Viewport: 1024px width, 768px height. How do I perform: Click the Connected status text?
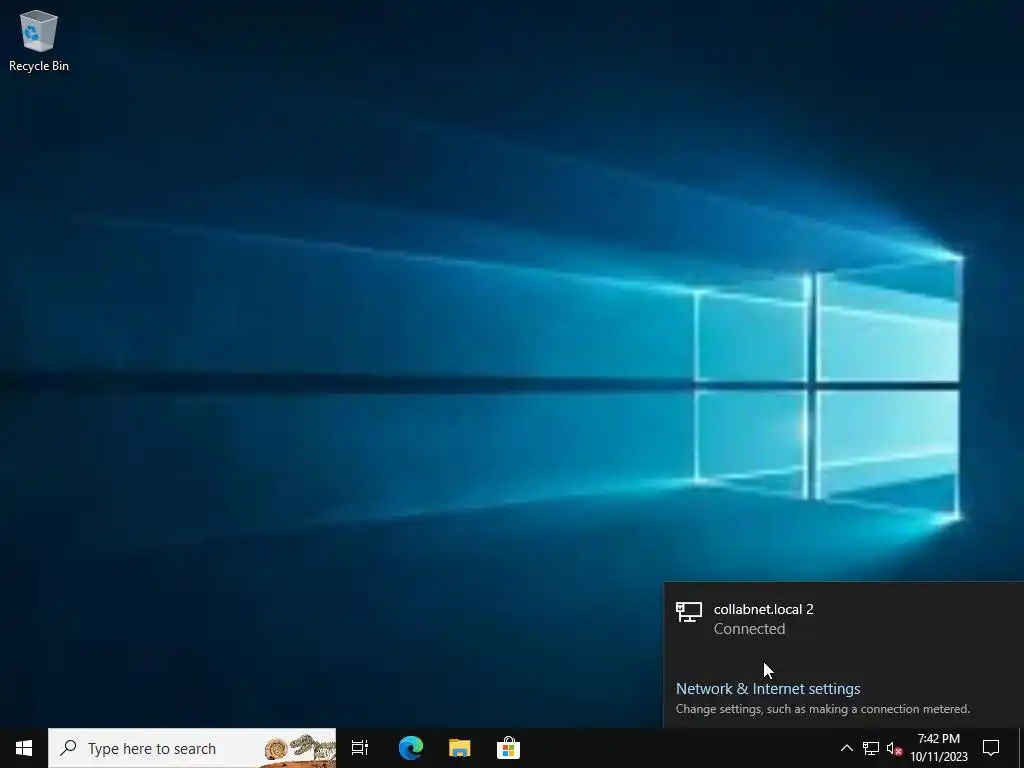[749, 629]
